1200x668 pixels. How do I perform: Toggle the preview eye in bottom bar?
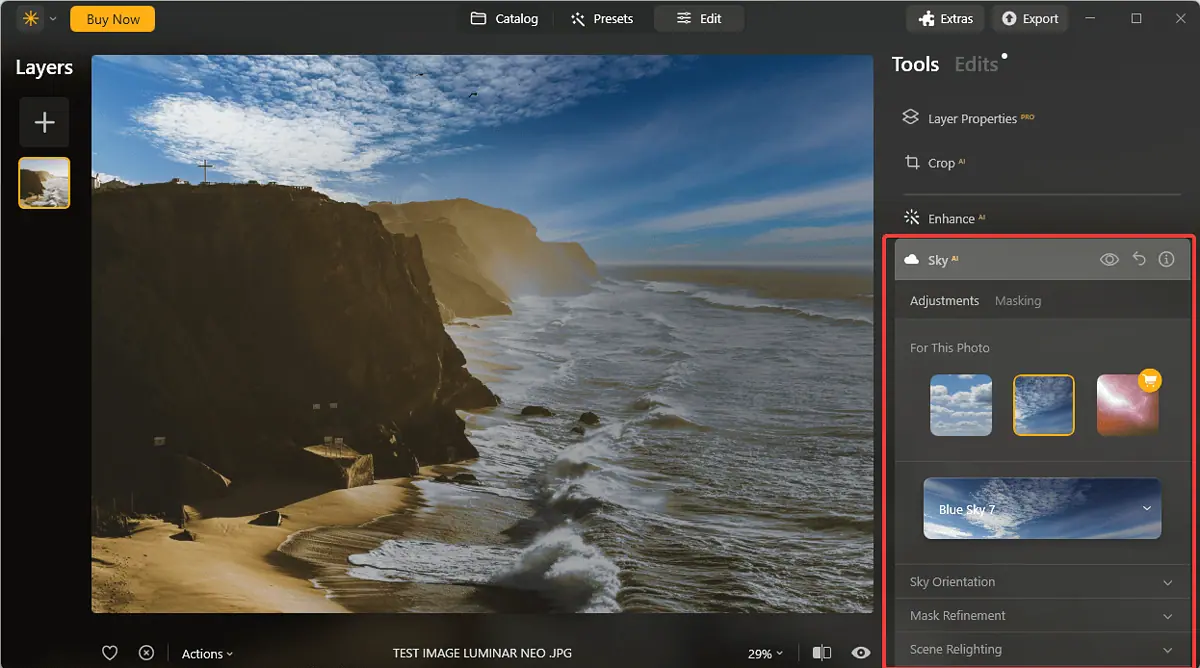click(x=860, y=653)
